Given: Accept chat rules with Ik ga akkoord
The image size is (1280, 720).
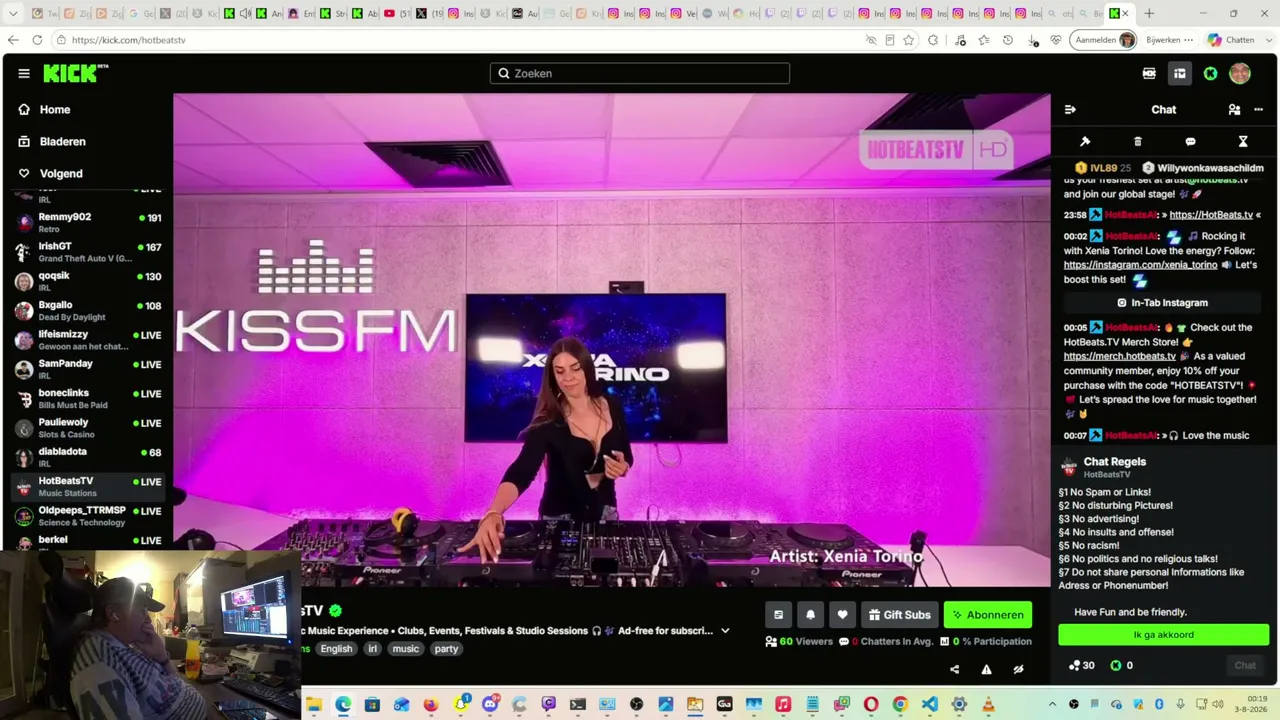Looking at the screenshot, I should (1163, 635).
